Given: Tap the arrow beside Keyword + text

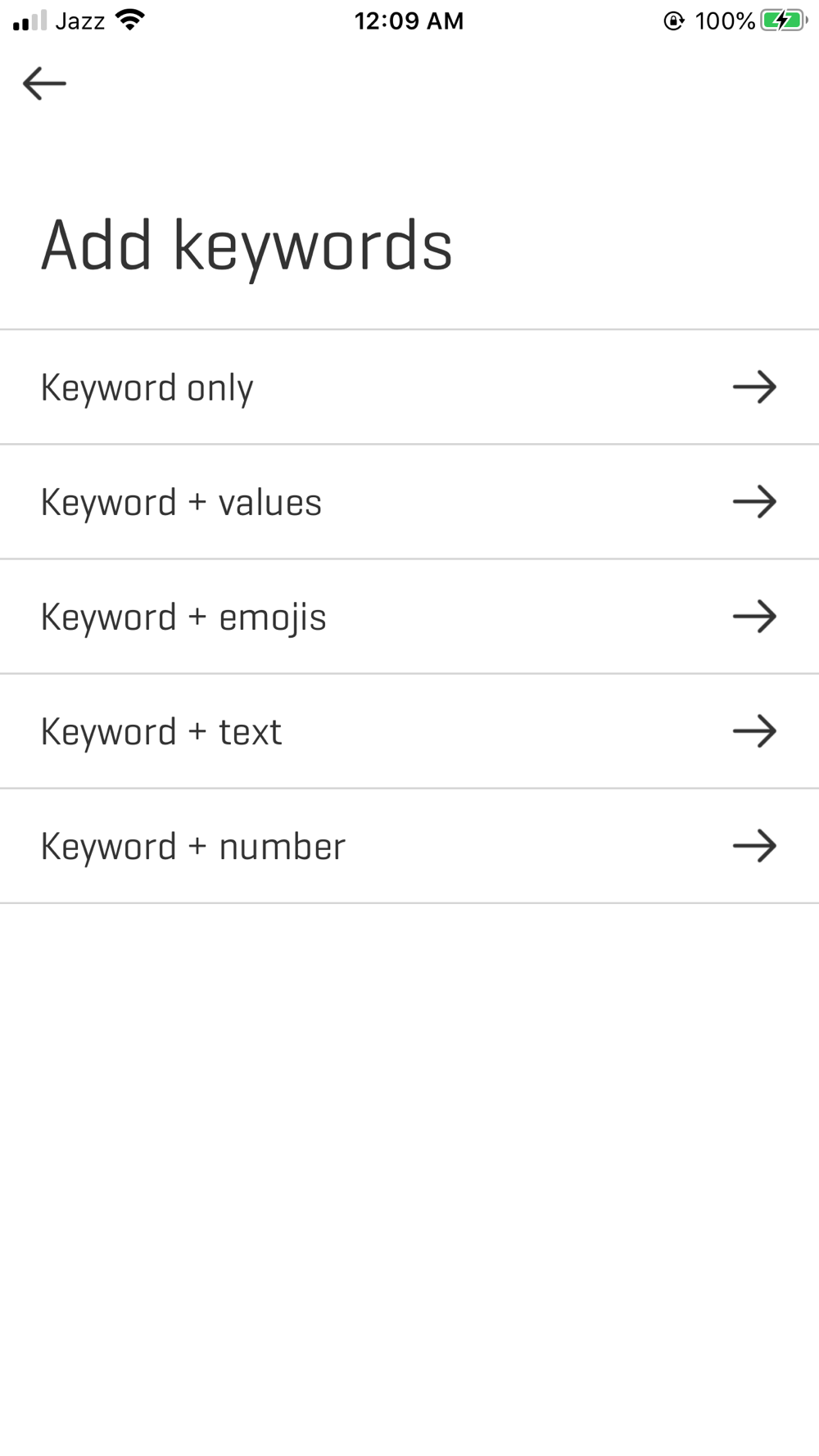Looking at the screenshot, I should (754, 731).
